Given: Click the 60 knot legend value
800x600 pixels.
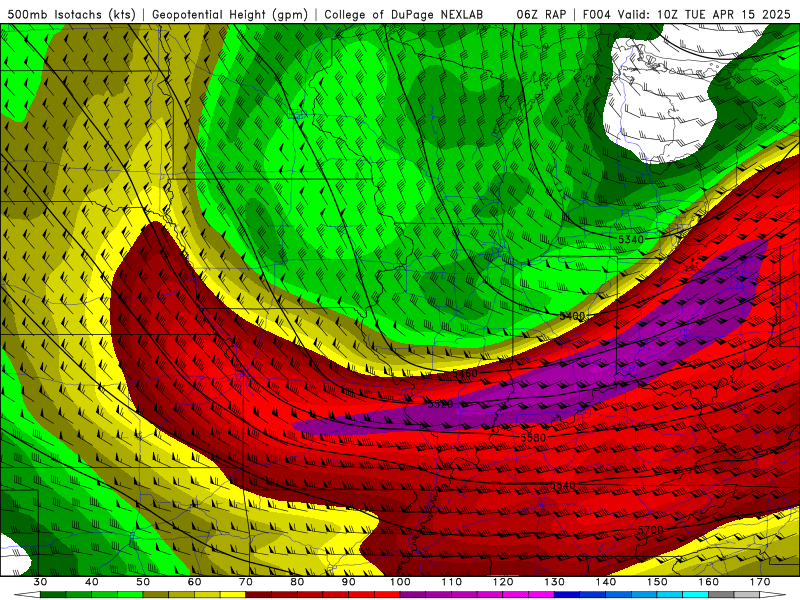Looking at the screenshot, I should tap(194, 582).
